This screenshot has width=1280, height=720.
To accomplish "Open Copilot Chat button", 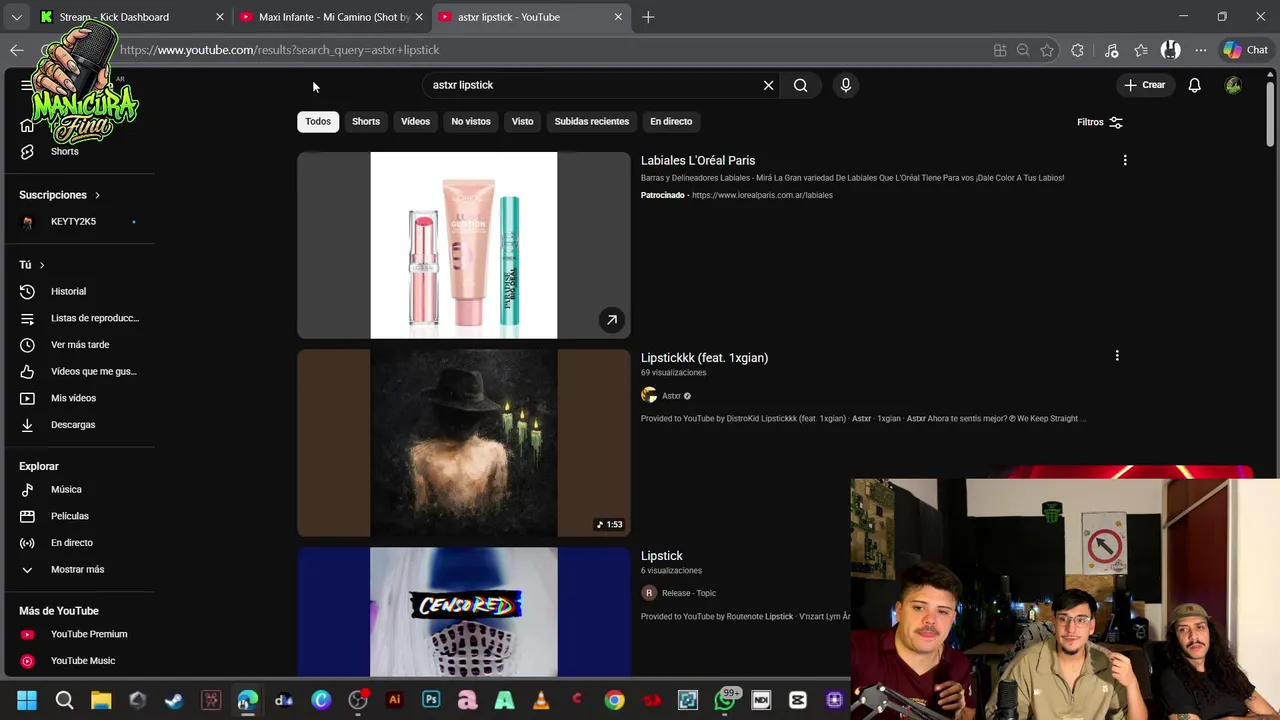I will 1246,50.
